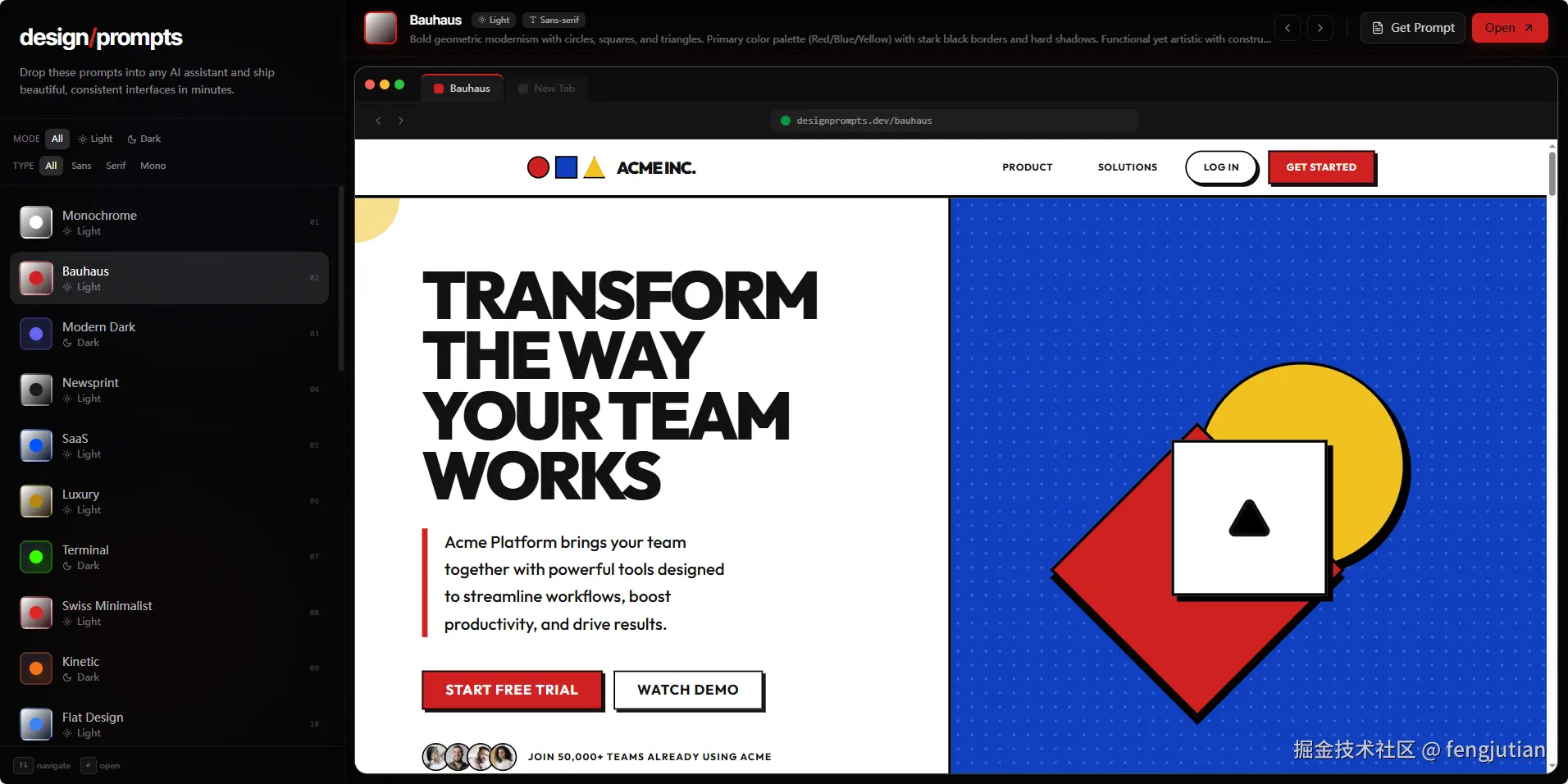Click the Luxury gold style icon
The width and height of the screenshot is (1568, 784).
click(x=36, y=501)
